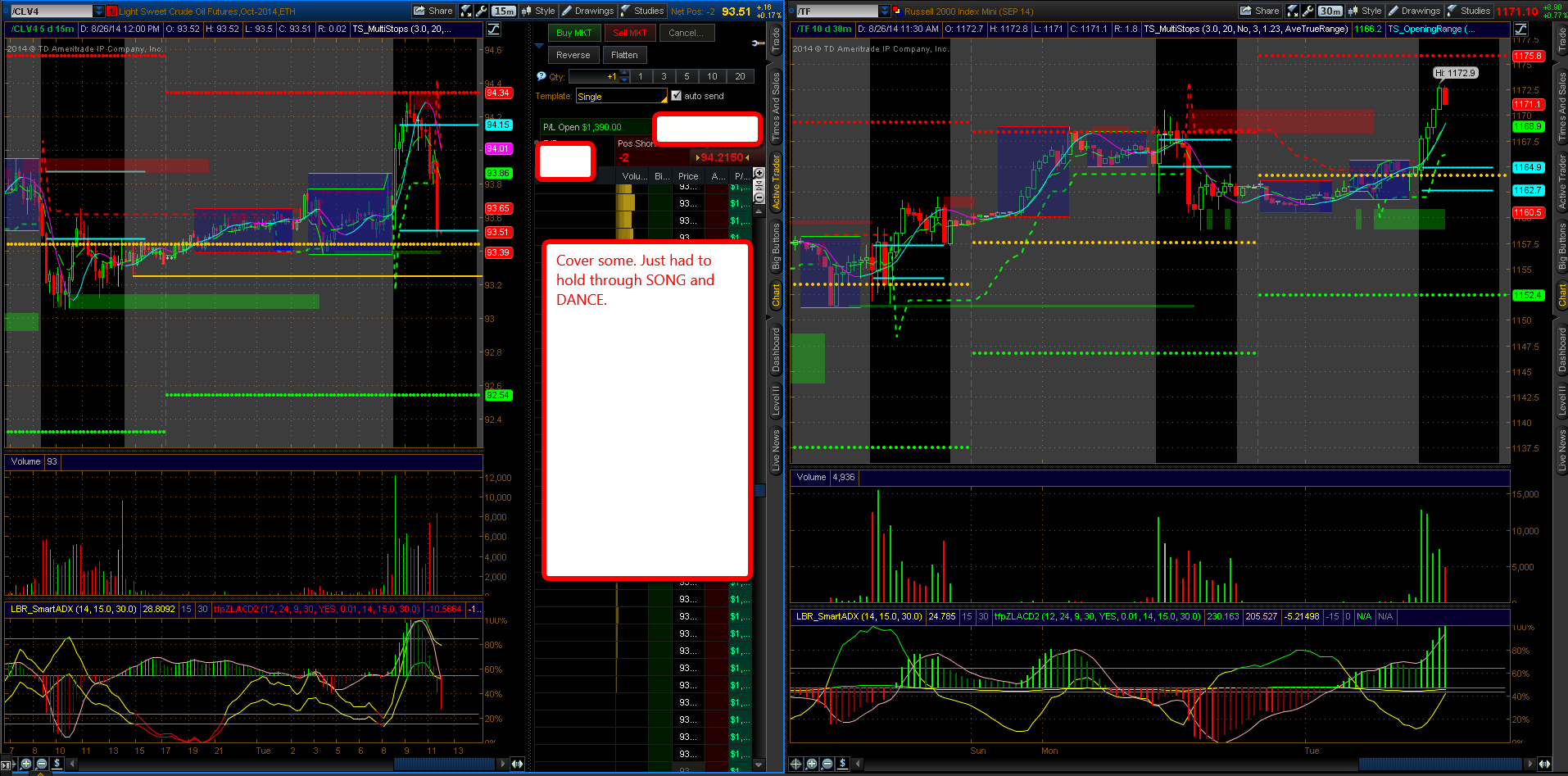Expand the /CLV4 symbol dropdown arrow
The height and width of the screenshot is (776, 1568).
tap(99, 11)
